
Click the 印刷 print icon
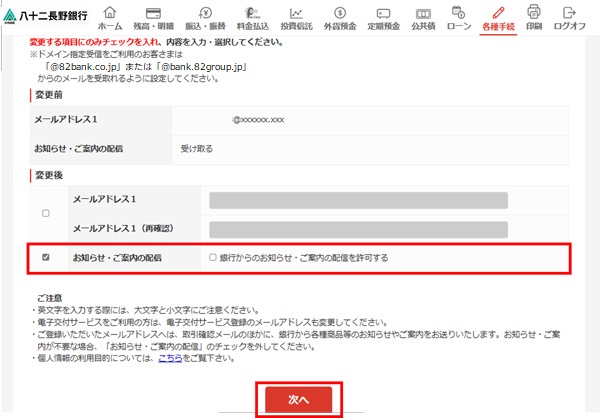(x=534, y=17)
